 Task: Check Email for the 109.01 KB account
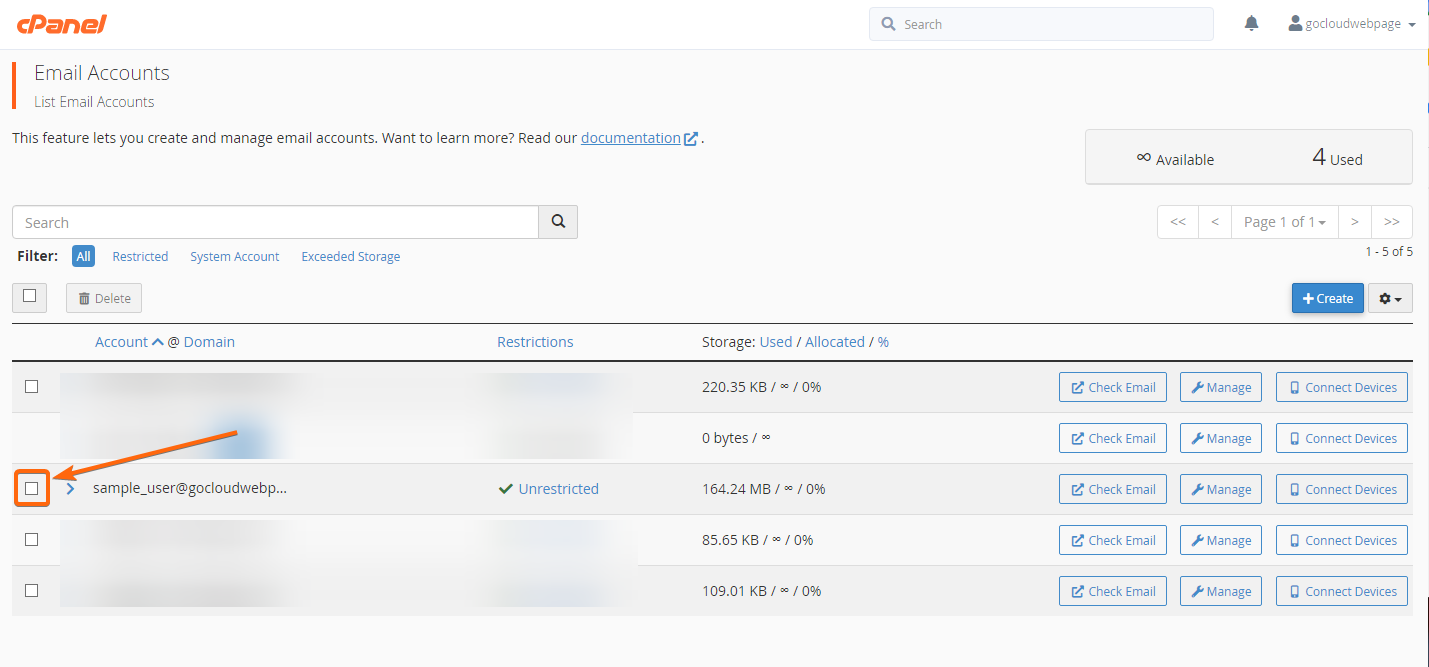tap(1113, 591)
